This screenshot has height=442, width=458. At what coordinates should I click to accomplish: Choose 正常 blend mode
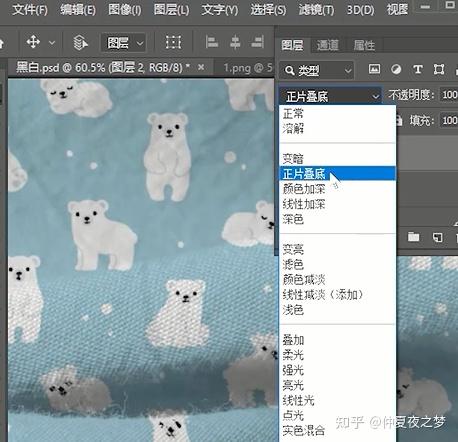(x=337, y=114)
